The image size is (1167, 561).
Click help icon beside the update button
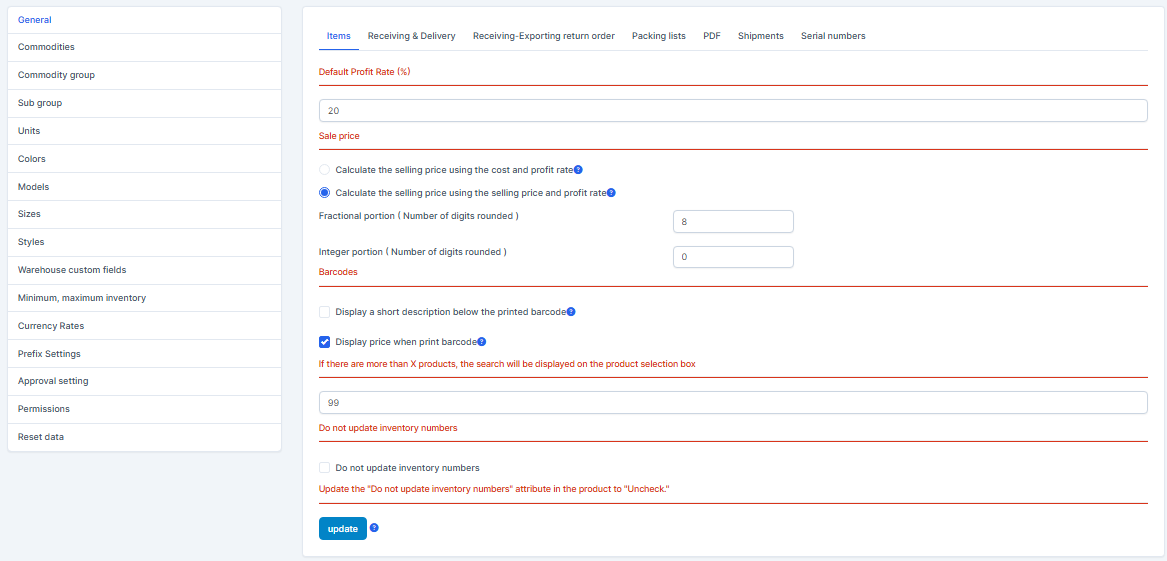coord(374,528)
